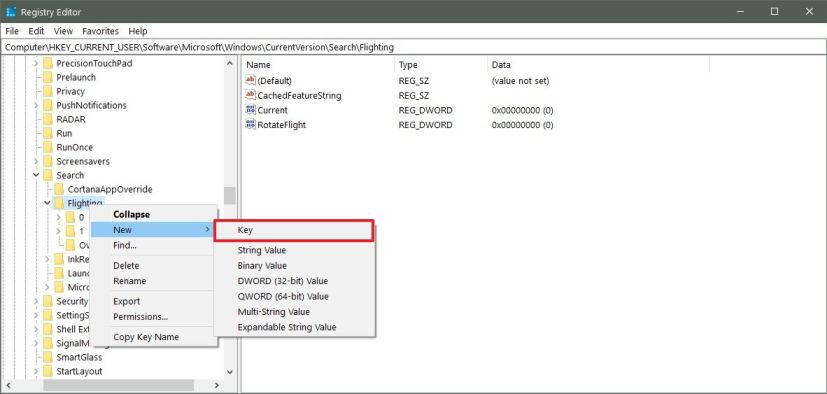Click the Type column header
Screen dimensions: 827x394
pos(440,65)
